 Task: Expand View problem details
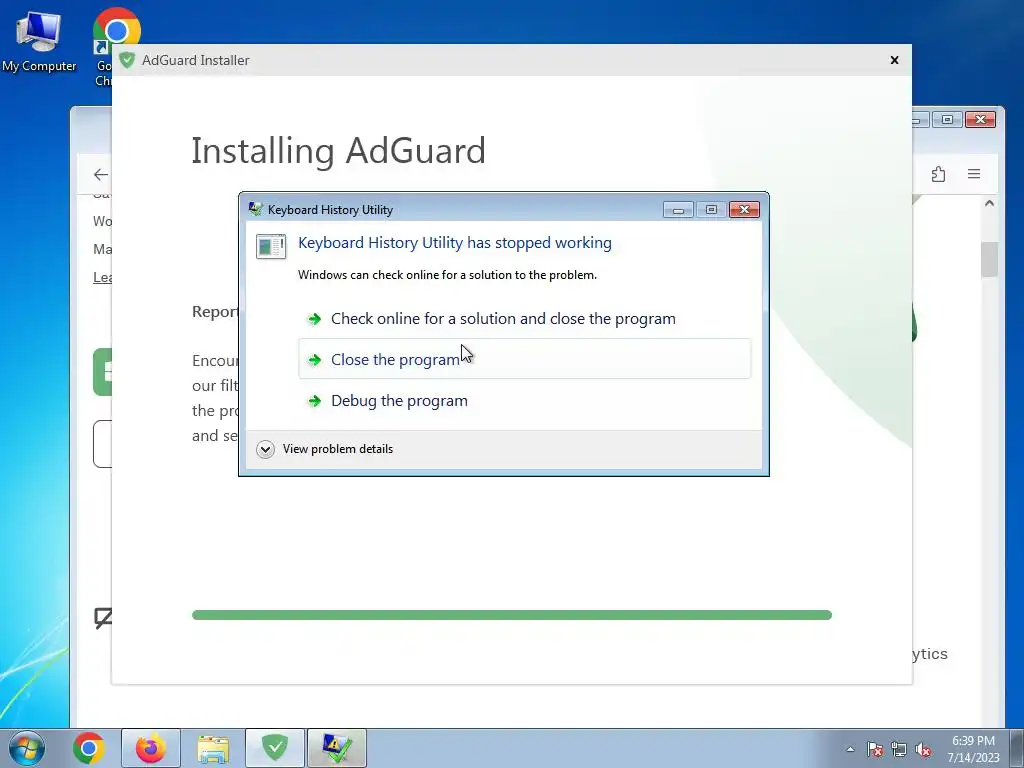click(325, 449)
